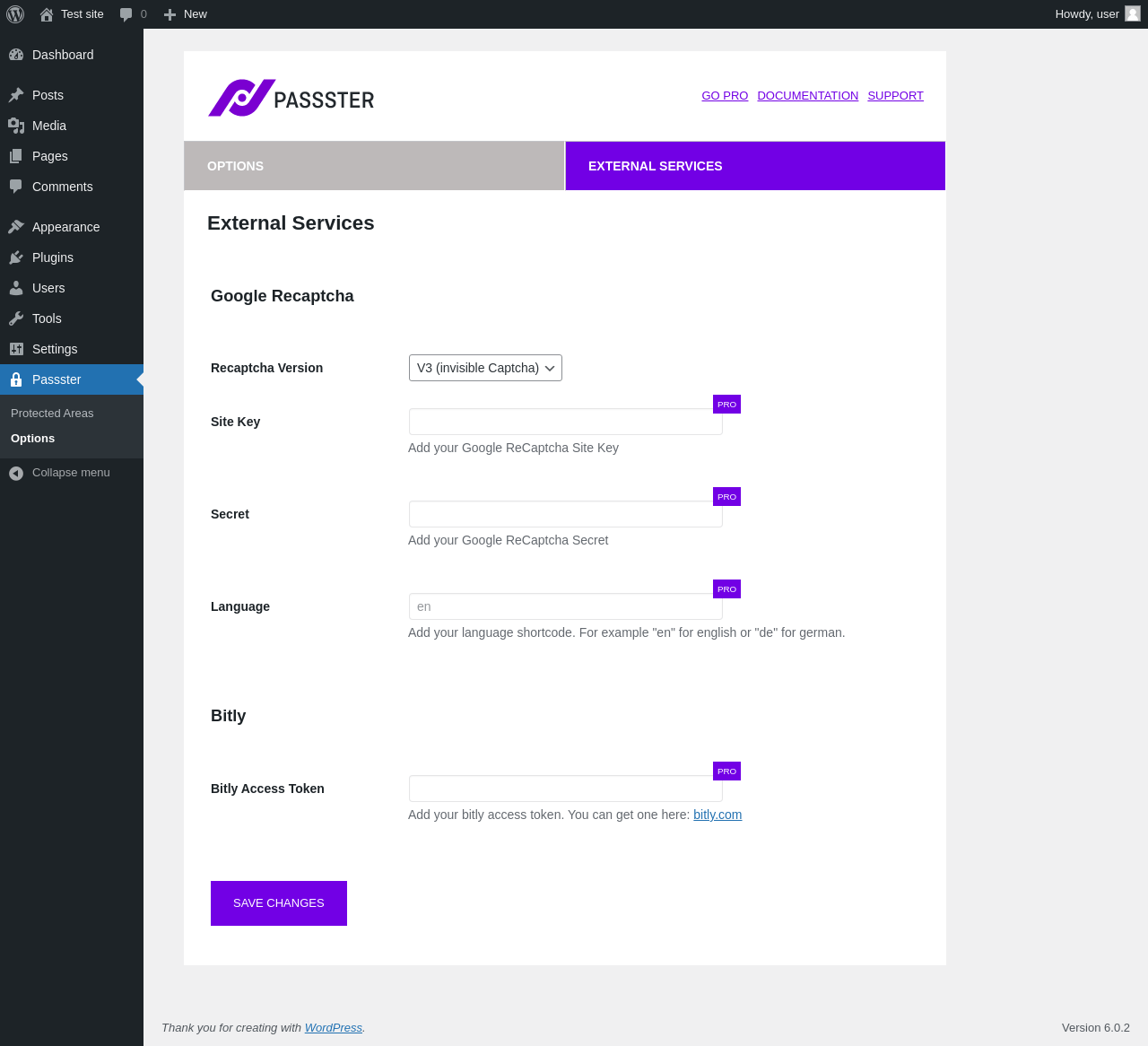Viewport: 1148px width, 1046px height.
Task: Switch to the OPTIONS tab
Action: 374,166
